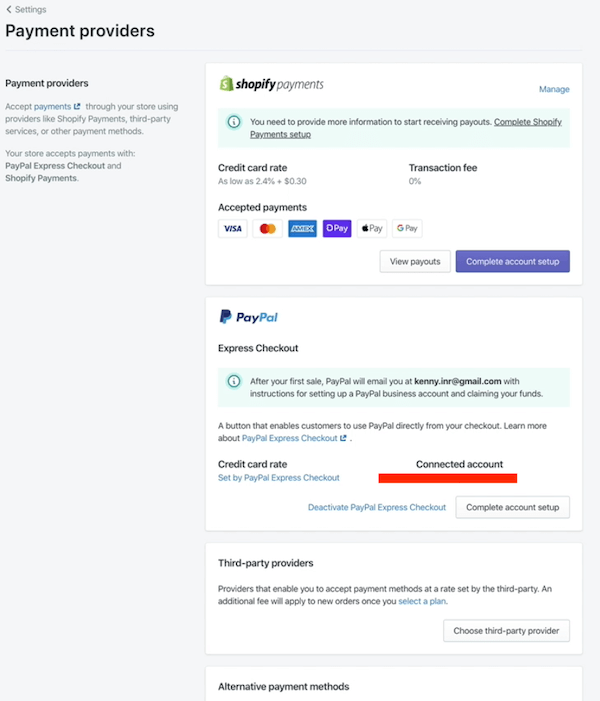Click the Mastercard icon
Image resolution: width=600 pixels, height=701 pixels.
(x=267, y=228)
